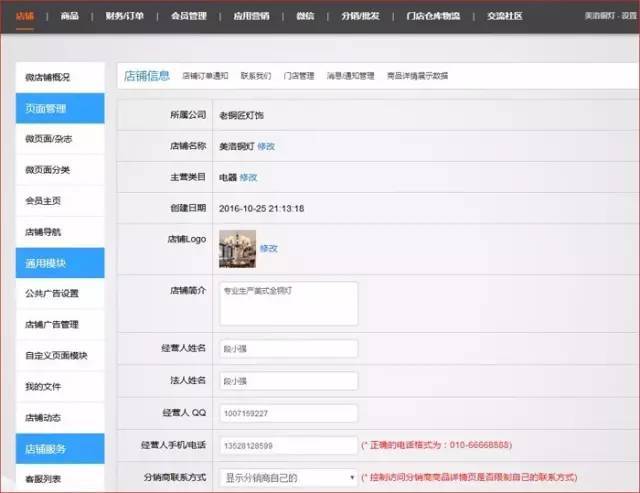Screen dimensions: 640x493
Task: Click the creation date 2016-10-25 21:13:18
Action: pyautogui.click(x=261, y=209)
